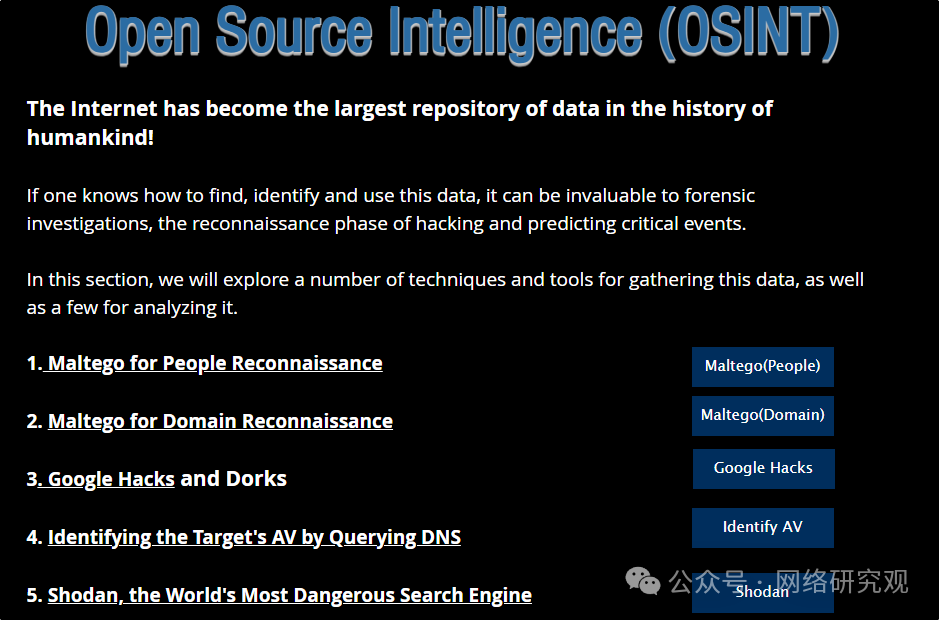This screenshot has height=620, width=939.
Task: Open the Maltego for People Reconnaissance link
Action: [x=215, y=363]
